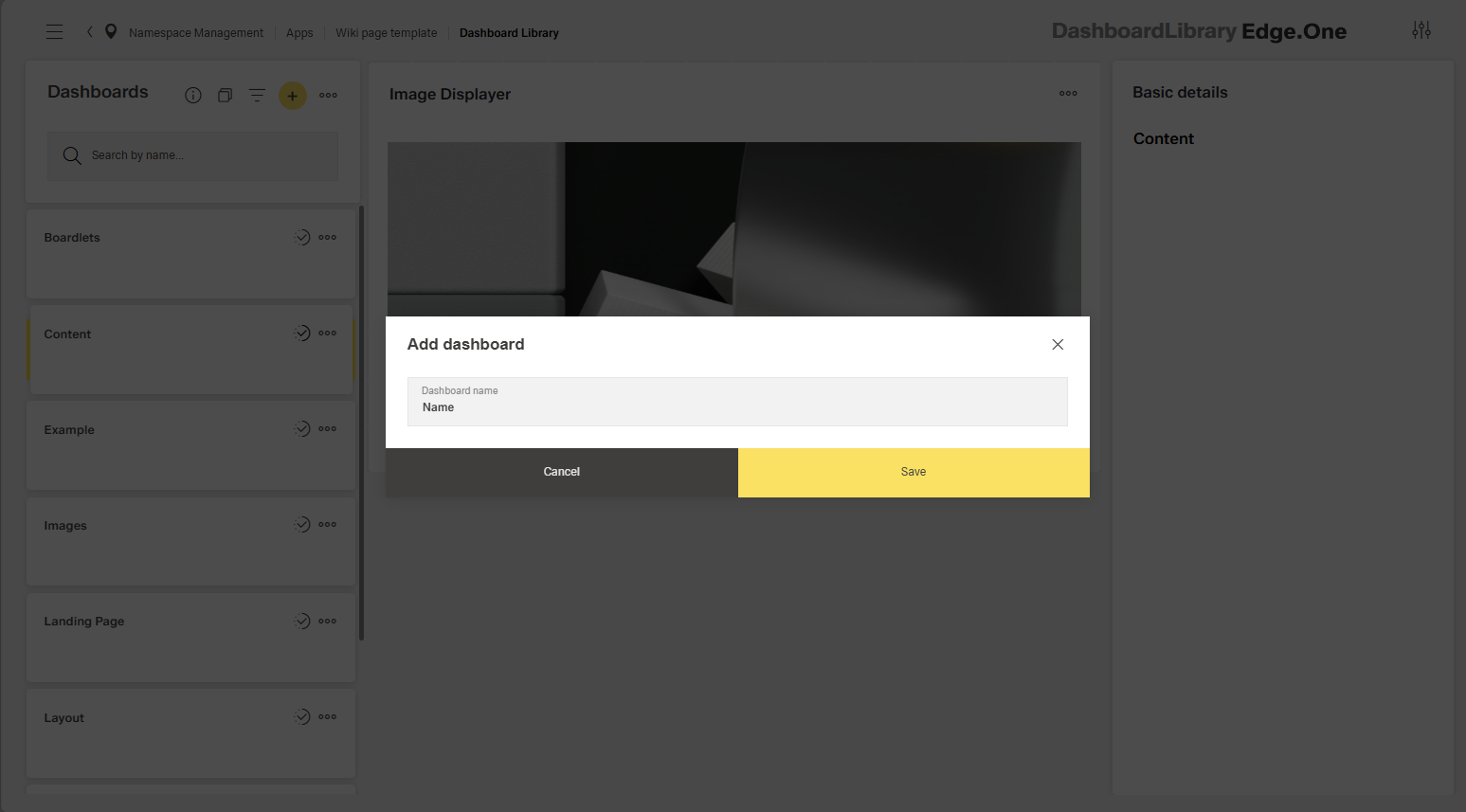Click the sliders settings icon top right
Screen dimensions: 1466x812
click(1421, 29)
